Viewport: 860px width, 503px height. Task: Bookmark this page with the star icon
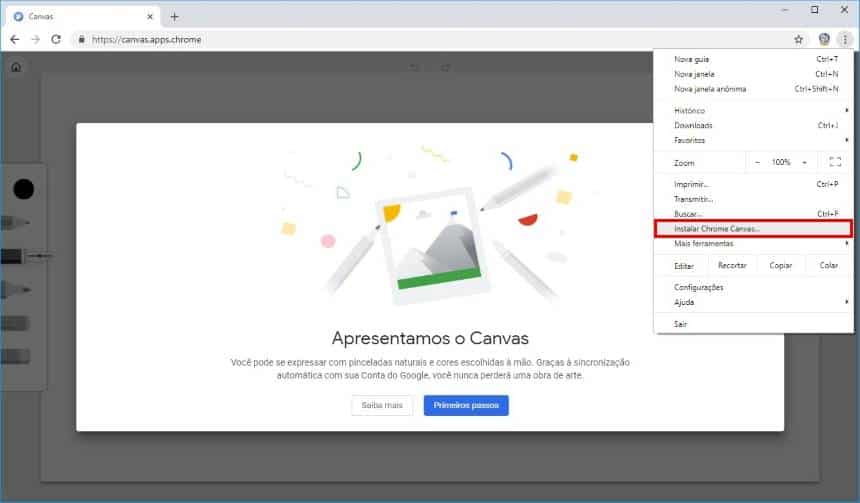coord(799,39)
